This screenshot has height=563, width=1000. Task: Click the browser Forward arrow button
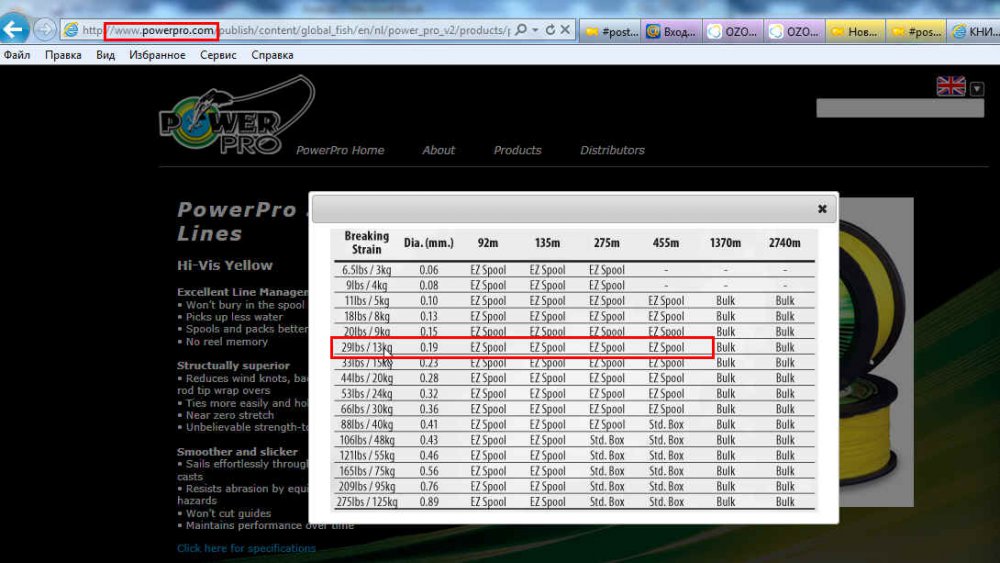pos(44,29)
